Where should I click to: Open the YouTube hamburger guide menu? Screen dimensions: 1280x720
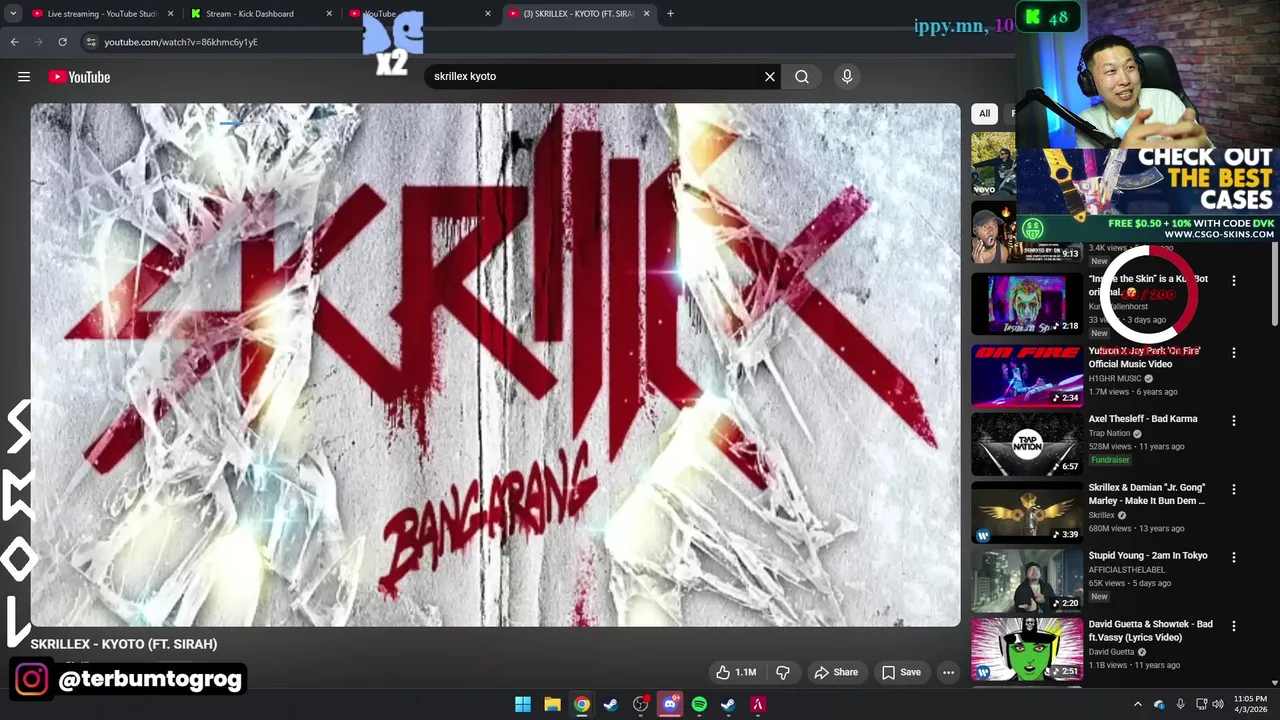pos(24,77)
